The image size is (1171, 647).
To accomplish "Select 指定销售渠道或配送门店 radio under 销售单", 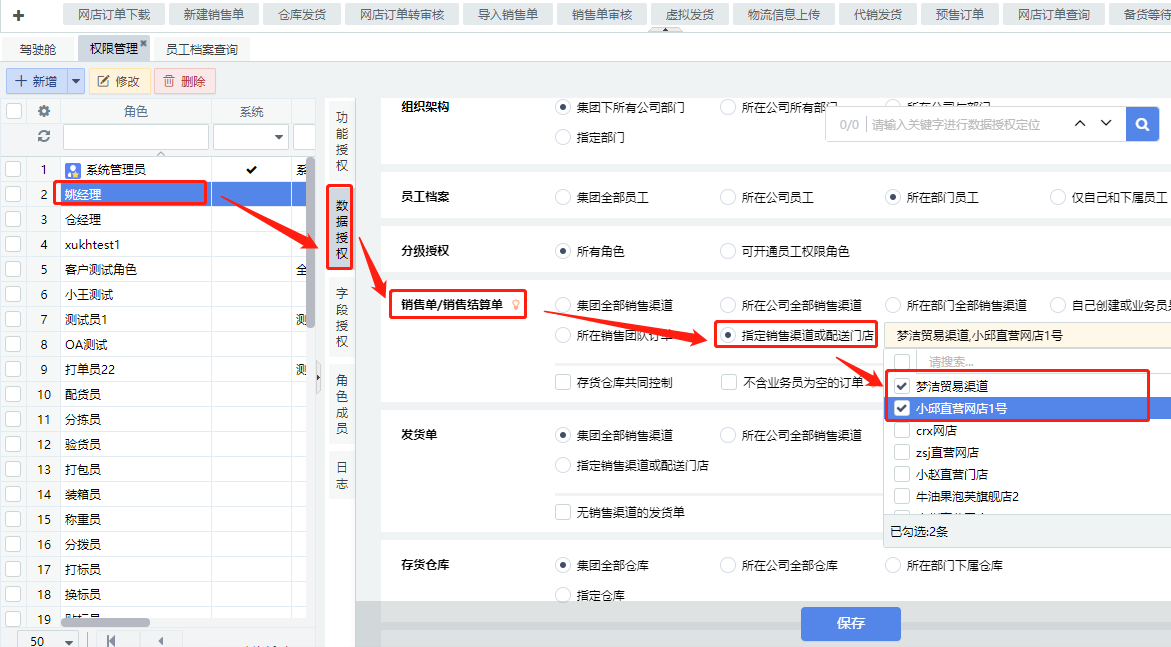I will [729, 335].
